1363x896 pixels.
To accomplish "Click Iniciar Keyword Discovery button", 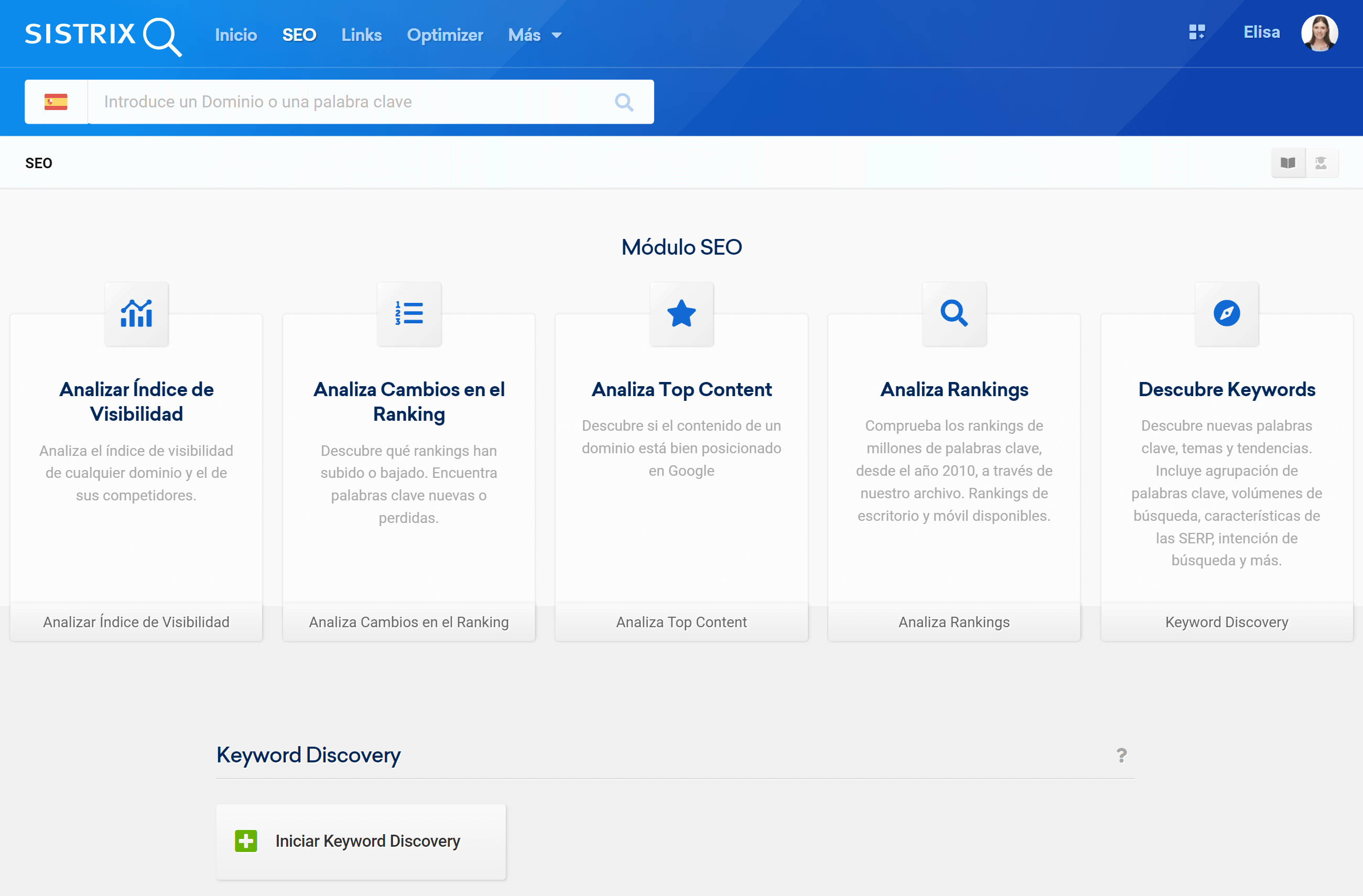I will pyautogui.click(x=361, y=841).
